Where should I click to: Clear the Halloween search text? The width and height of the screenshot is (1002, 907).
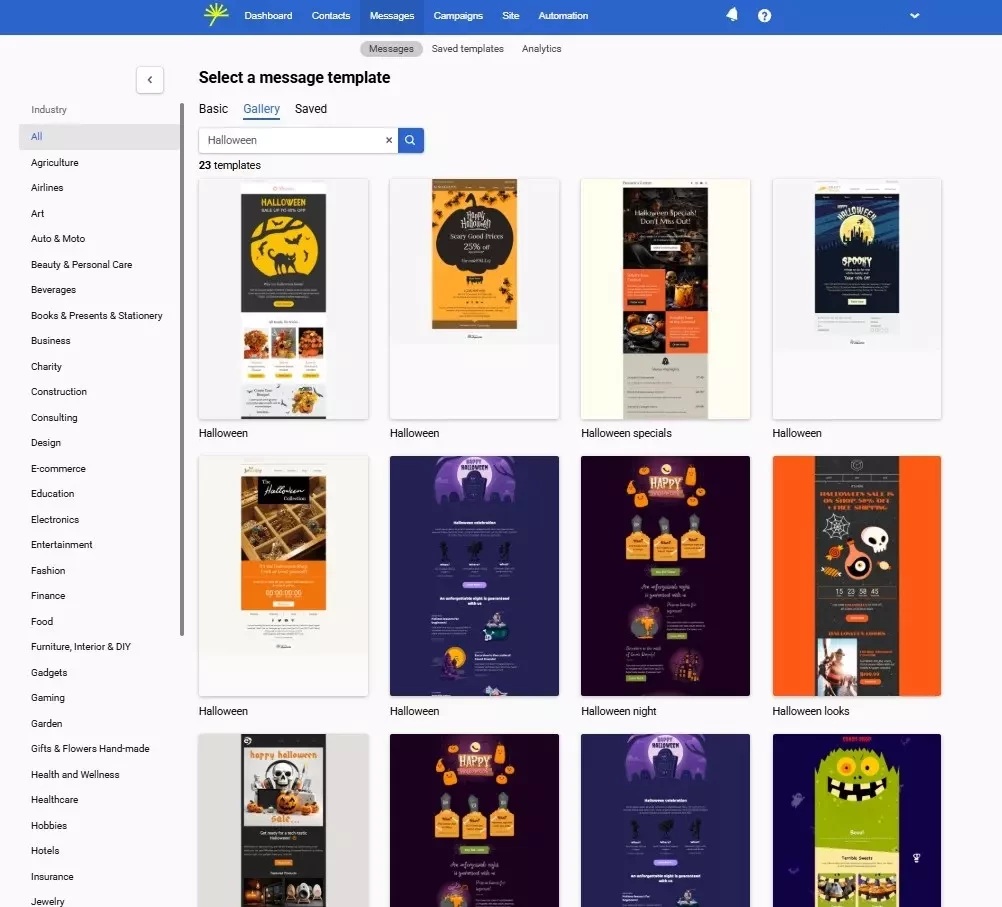389,141
